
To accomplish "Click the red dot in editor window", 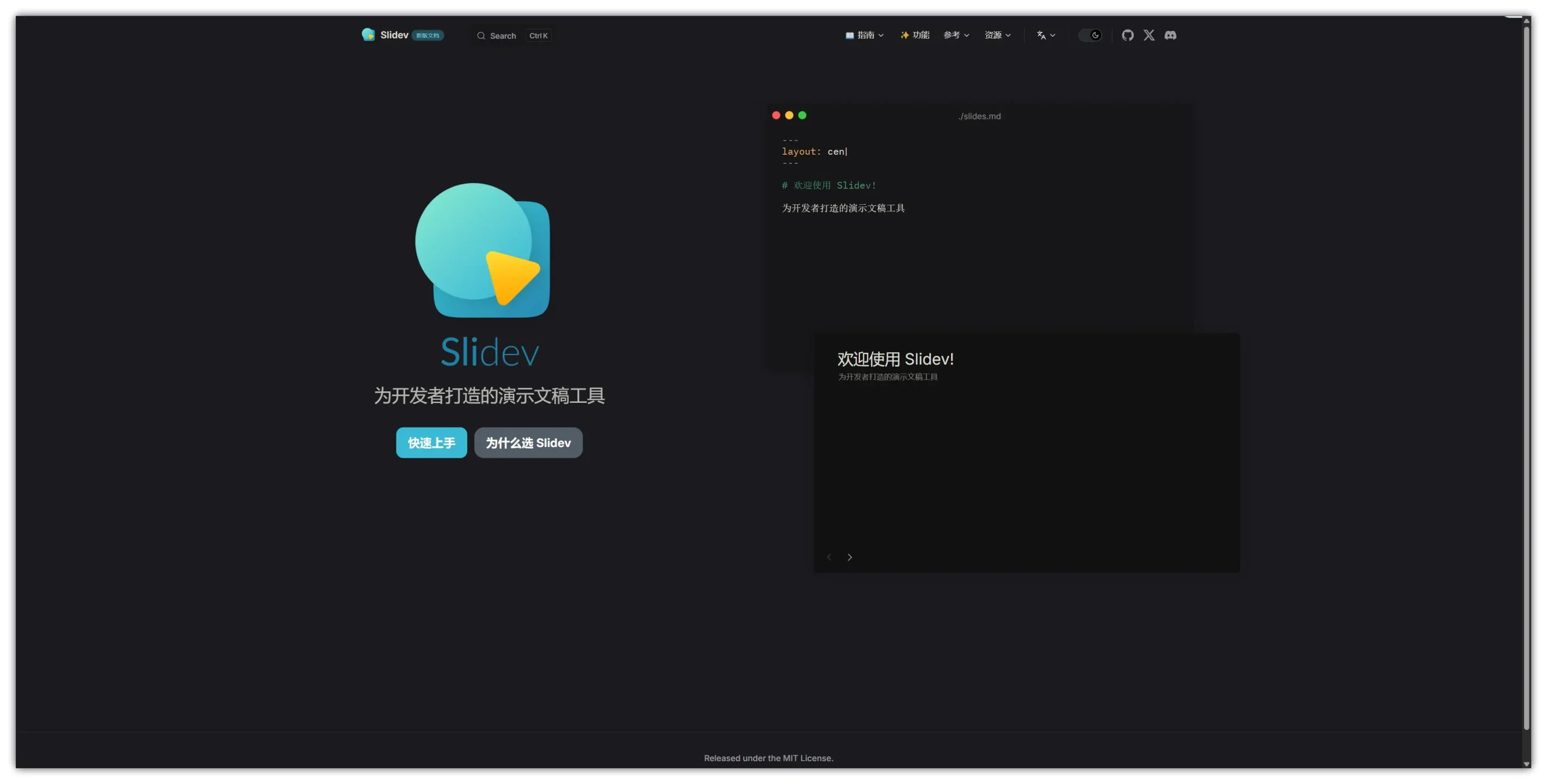I will (x=776, y=115).
